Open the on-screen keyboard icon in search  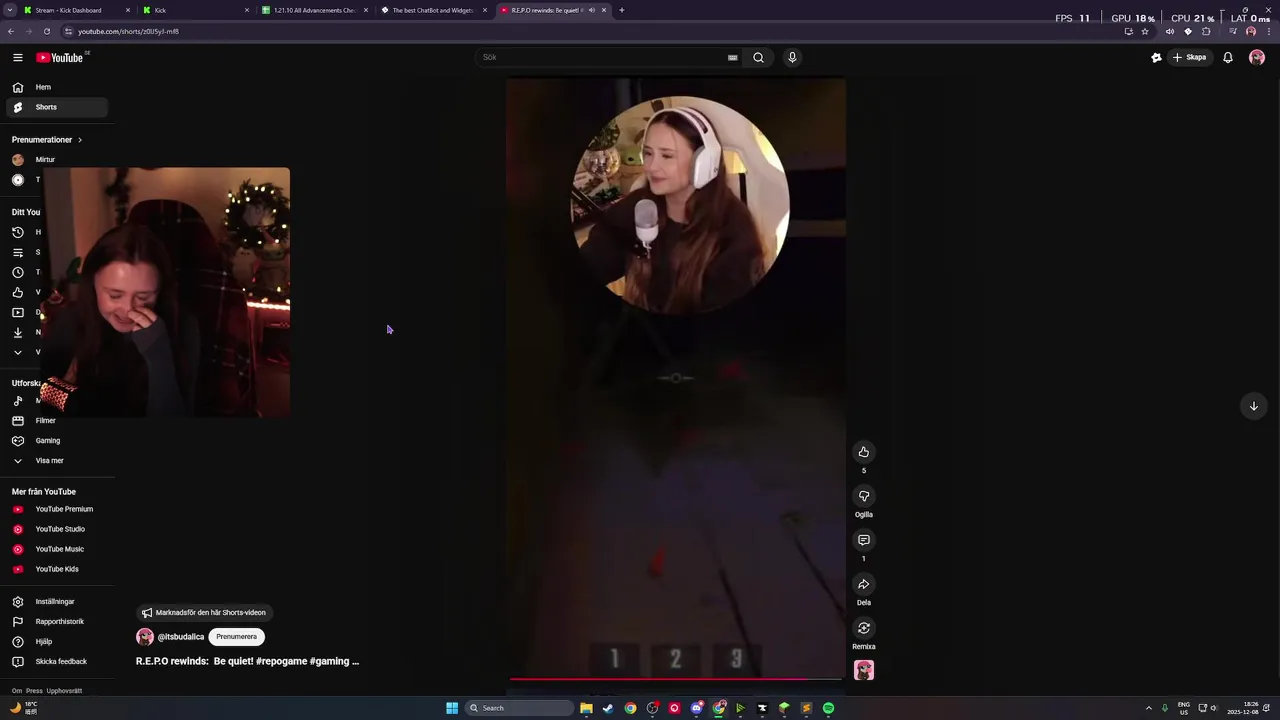pyautogui.click(x=733, y=58)
